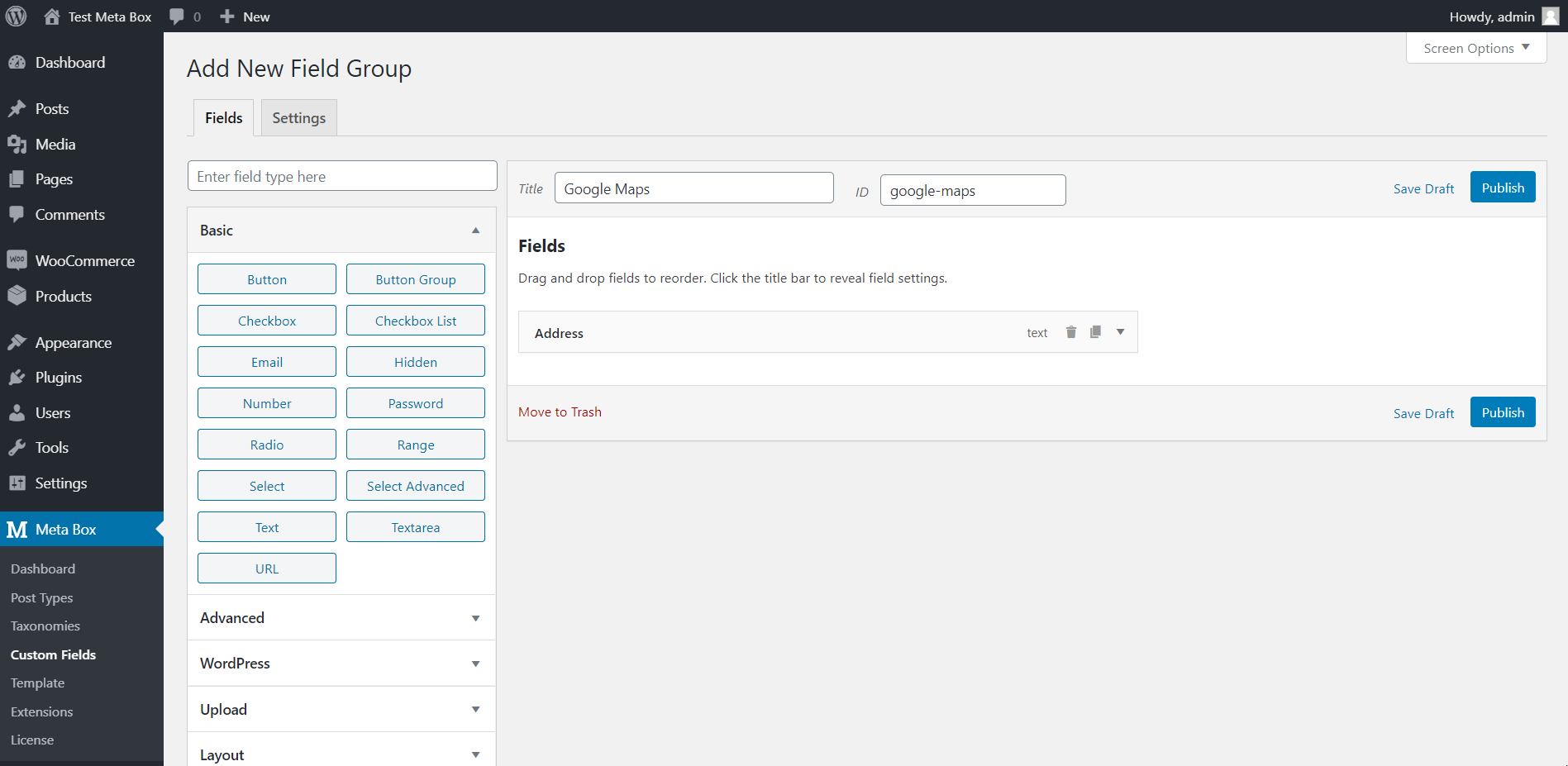Add a Checkbox field
Screen dimensions: 1568x766
267,321
